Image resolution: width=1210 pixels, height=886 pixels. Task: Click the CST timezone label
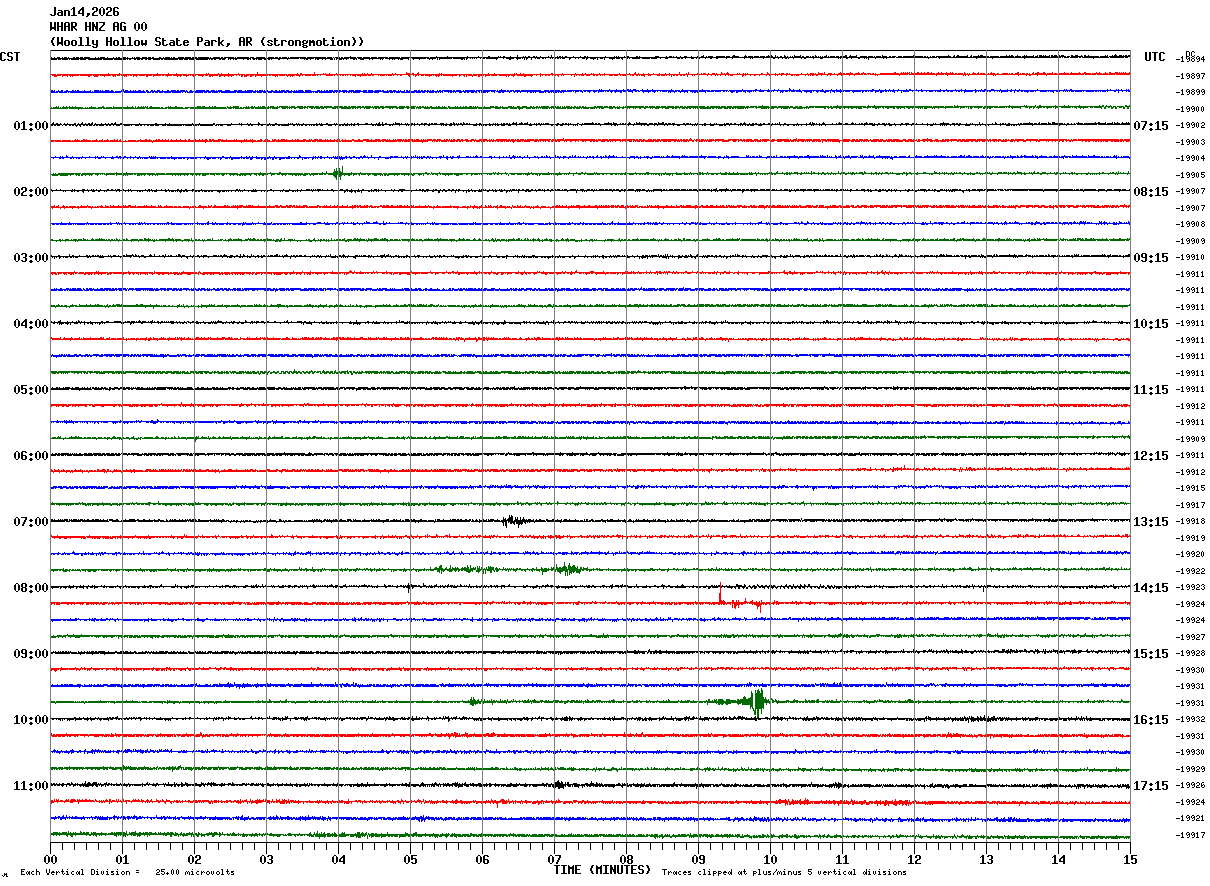click(10, 57)
